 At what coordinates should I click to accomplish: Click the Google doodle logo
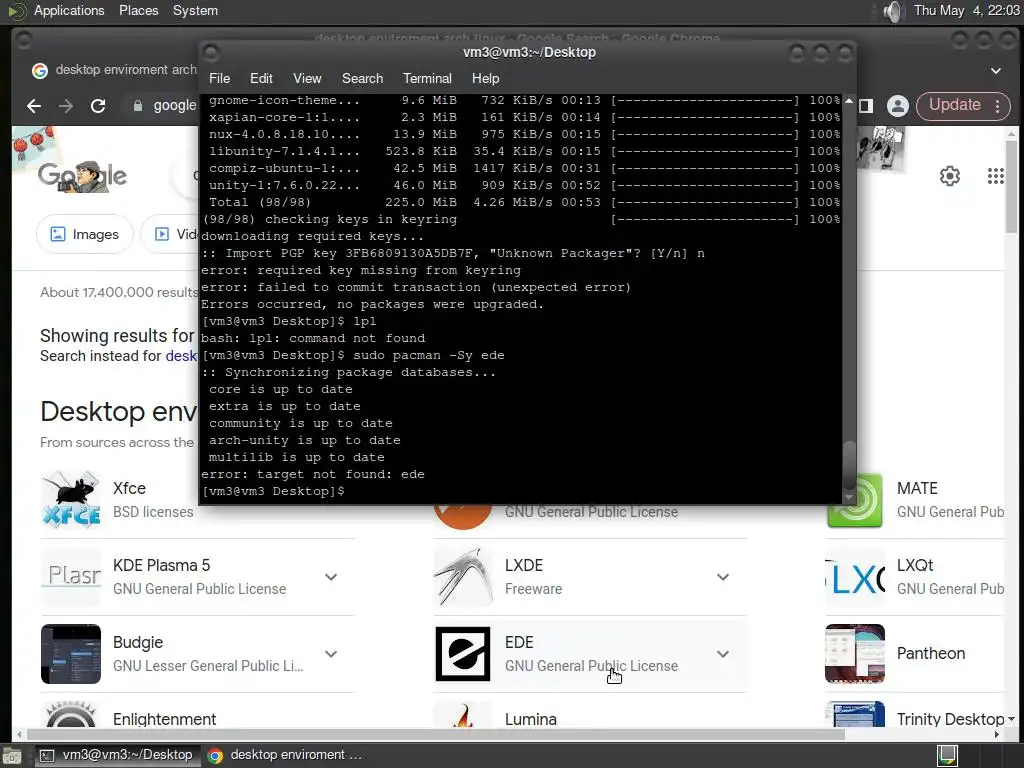(82, 176)
